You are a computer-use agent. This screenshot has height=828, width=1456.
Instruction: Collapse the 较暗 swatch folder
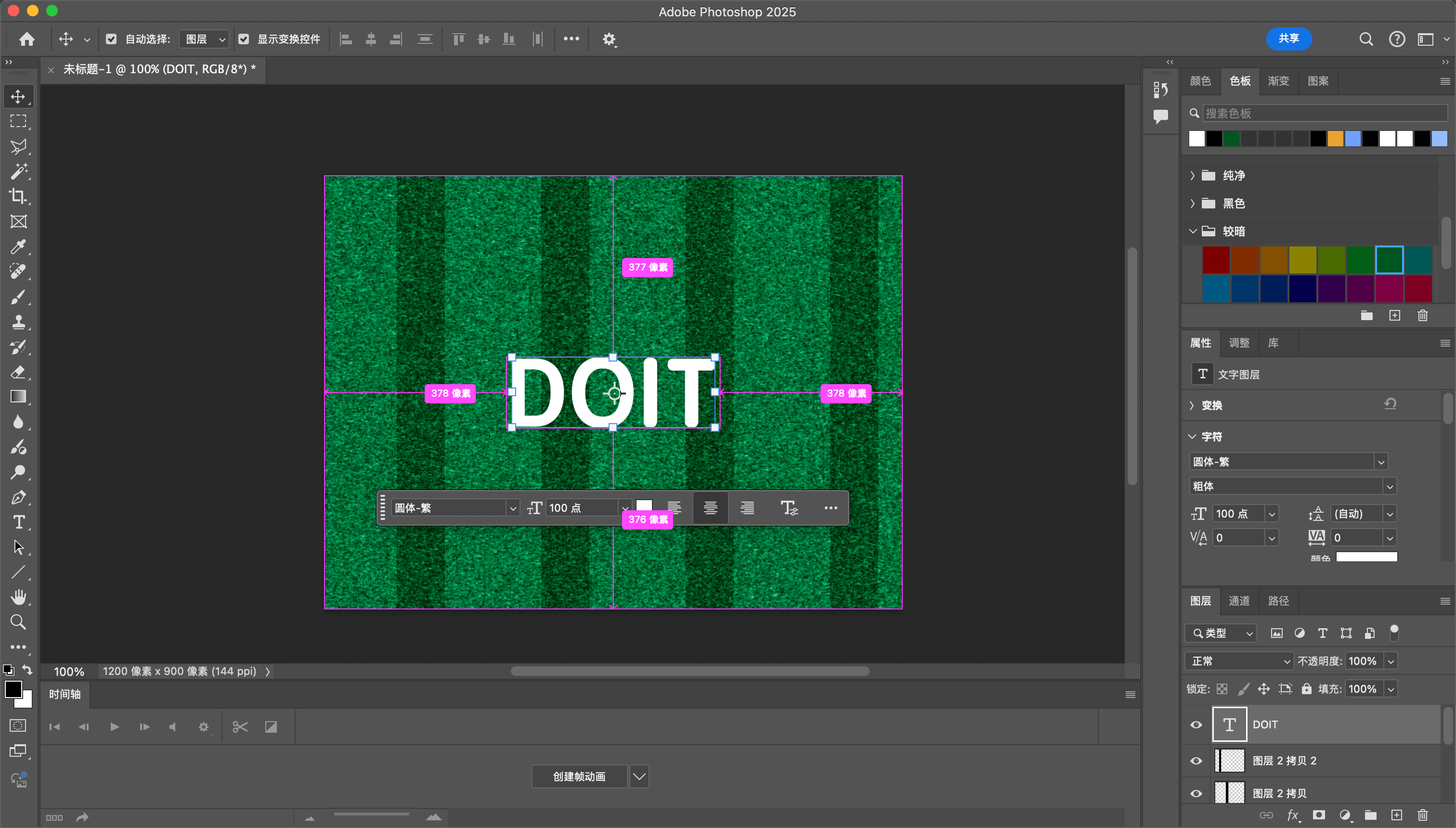coord(1193,232)
